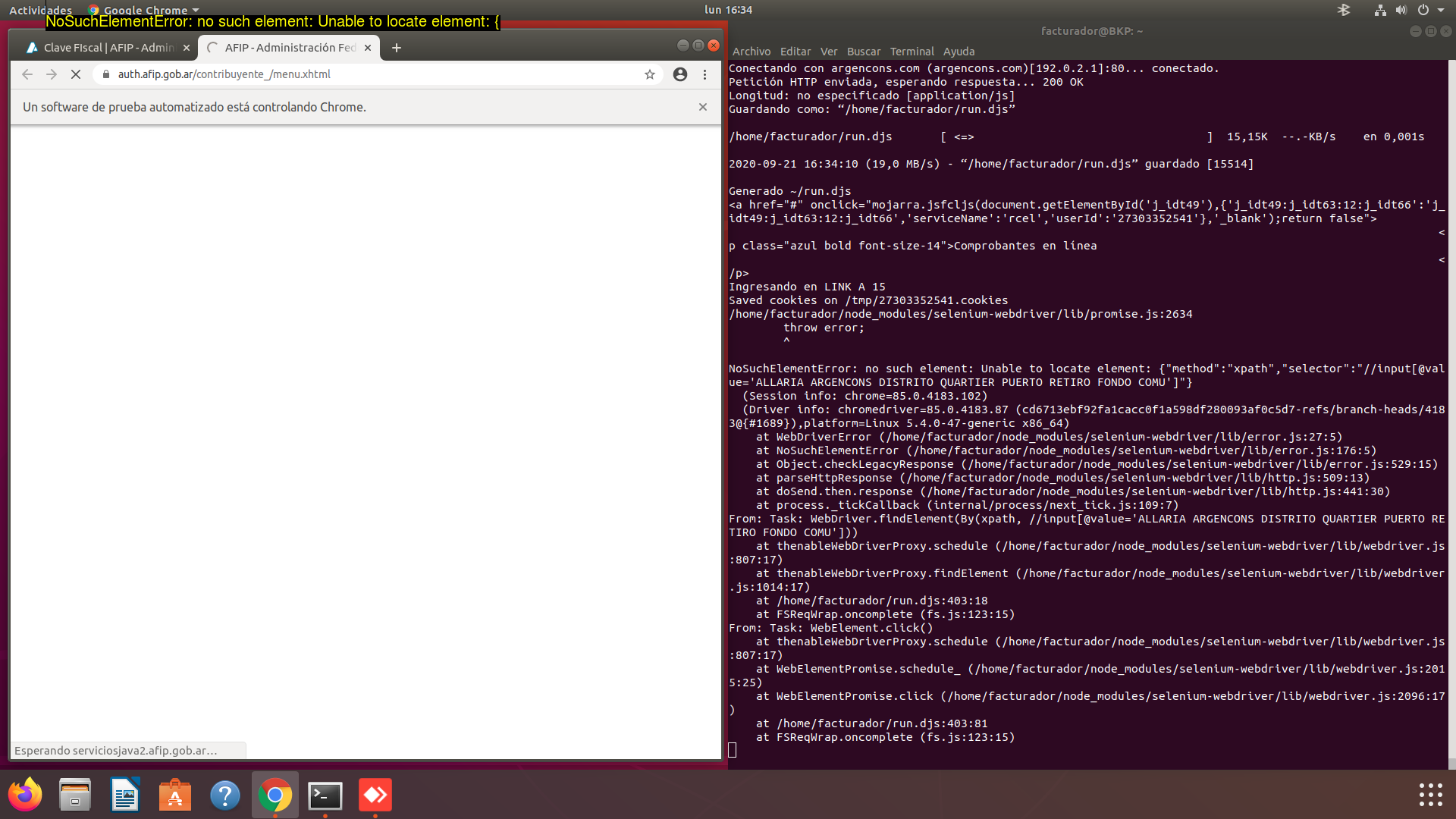The image size is (1456, 819).
Task: Open terminal Archivo menu
Action: point(752,52)
